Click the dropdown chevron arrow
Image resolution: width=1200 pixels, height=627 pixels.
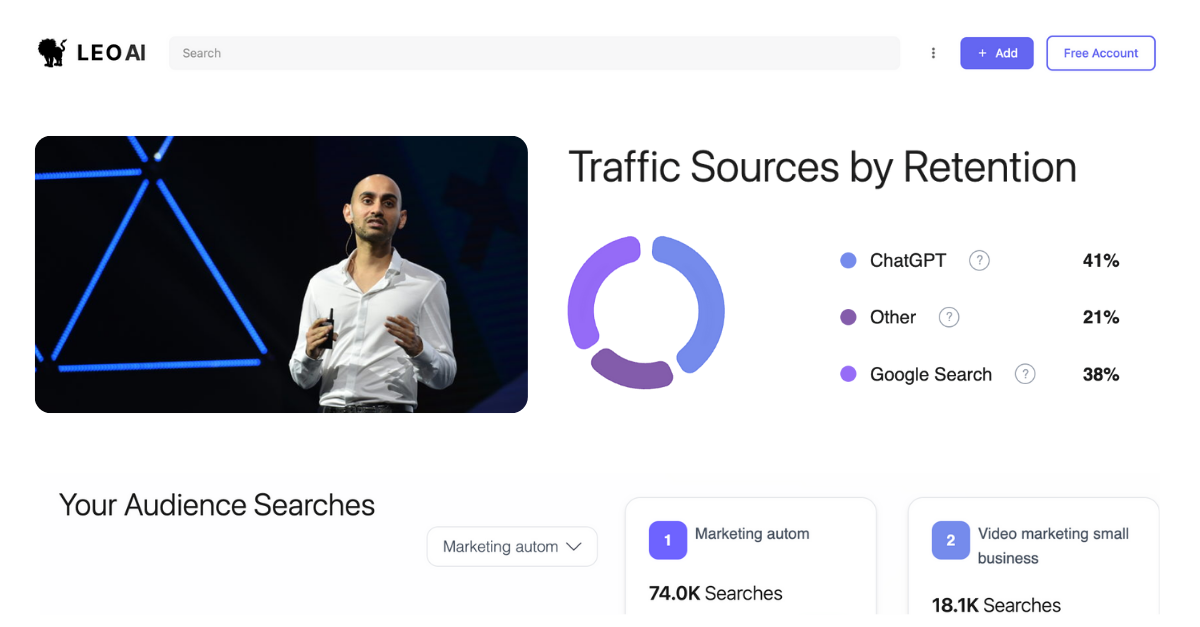pyautogui.click(x=574, y=547)
